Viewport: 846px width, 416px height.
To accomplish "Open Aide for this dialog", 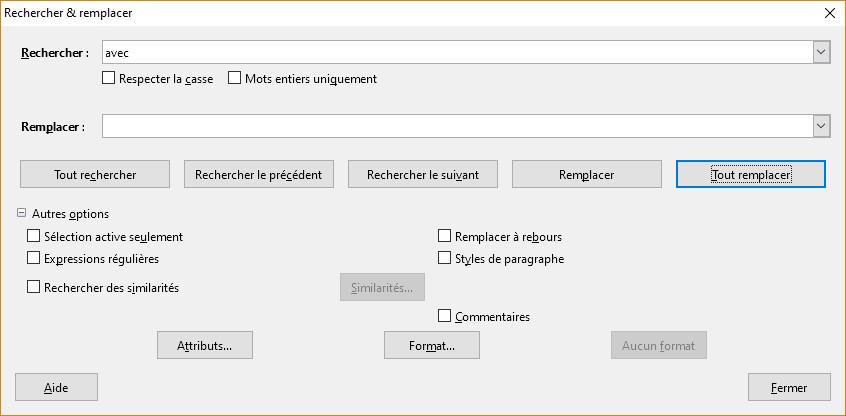I will pyautogui.click(x=56, y=387).
